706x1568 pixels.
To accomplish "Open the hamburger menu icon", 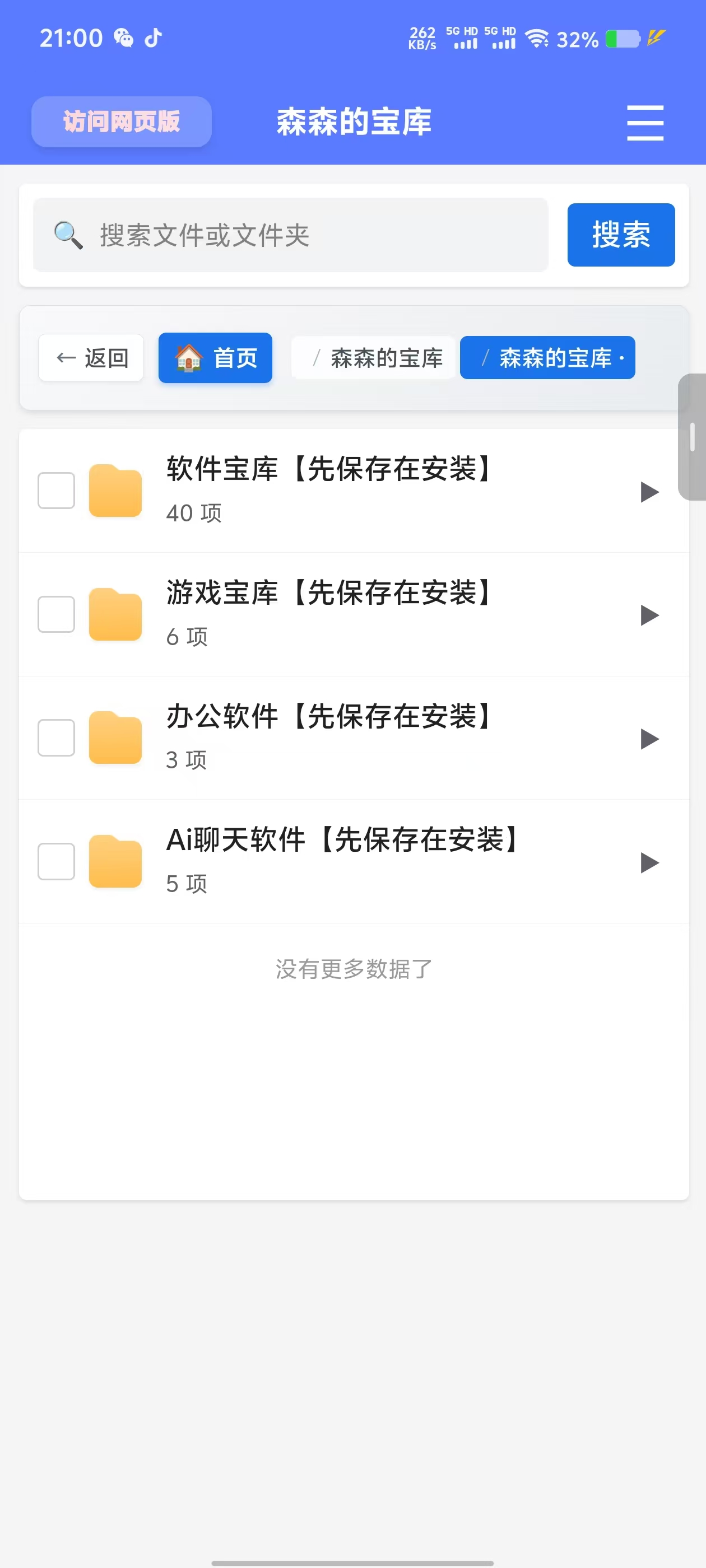I will coord(644,122).
